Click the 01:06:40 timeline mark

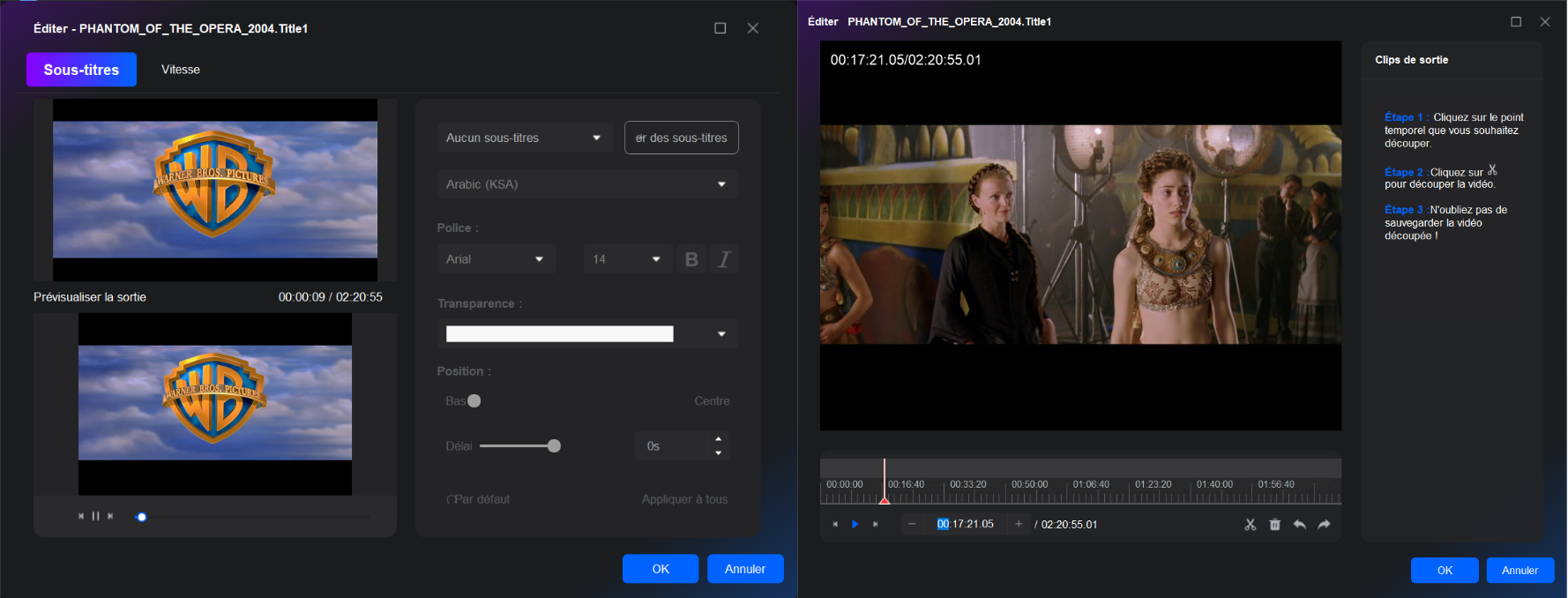click(1091, 484)
